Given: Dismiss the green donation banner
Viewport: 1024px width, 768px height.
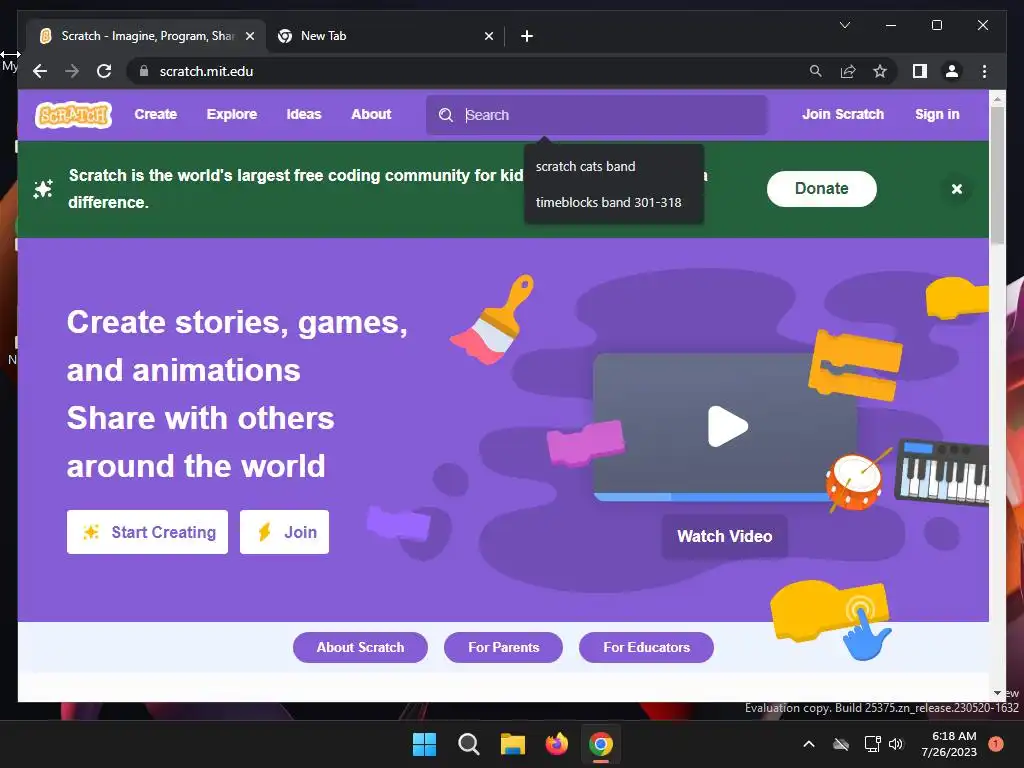Looking at the screenshot, I should tap(957, 189).
